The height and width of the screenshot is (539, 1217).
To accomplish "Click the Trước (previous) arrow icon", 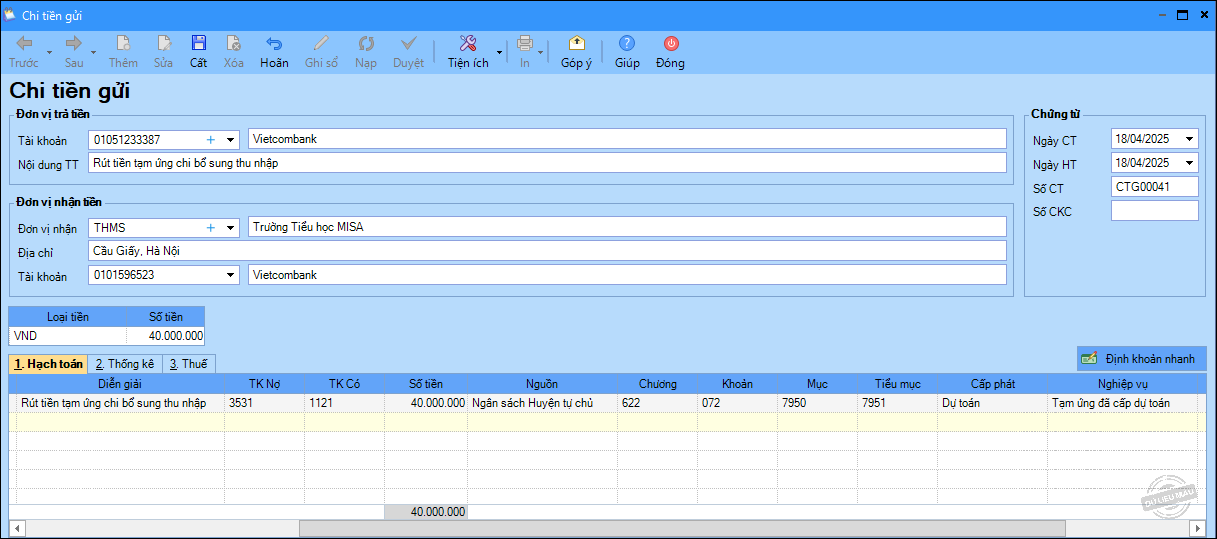I will coord(24,43).
